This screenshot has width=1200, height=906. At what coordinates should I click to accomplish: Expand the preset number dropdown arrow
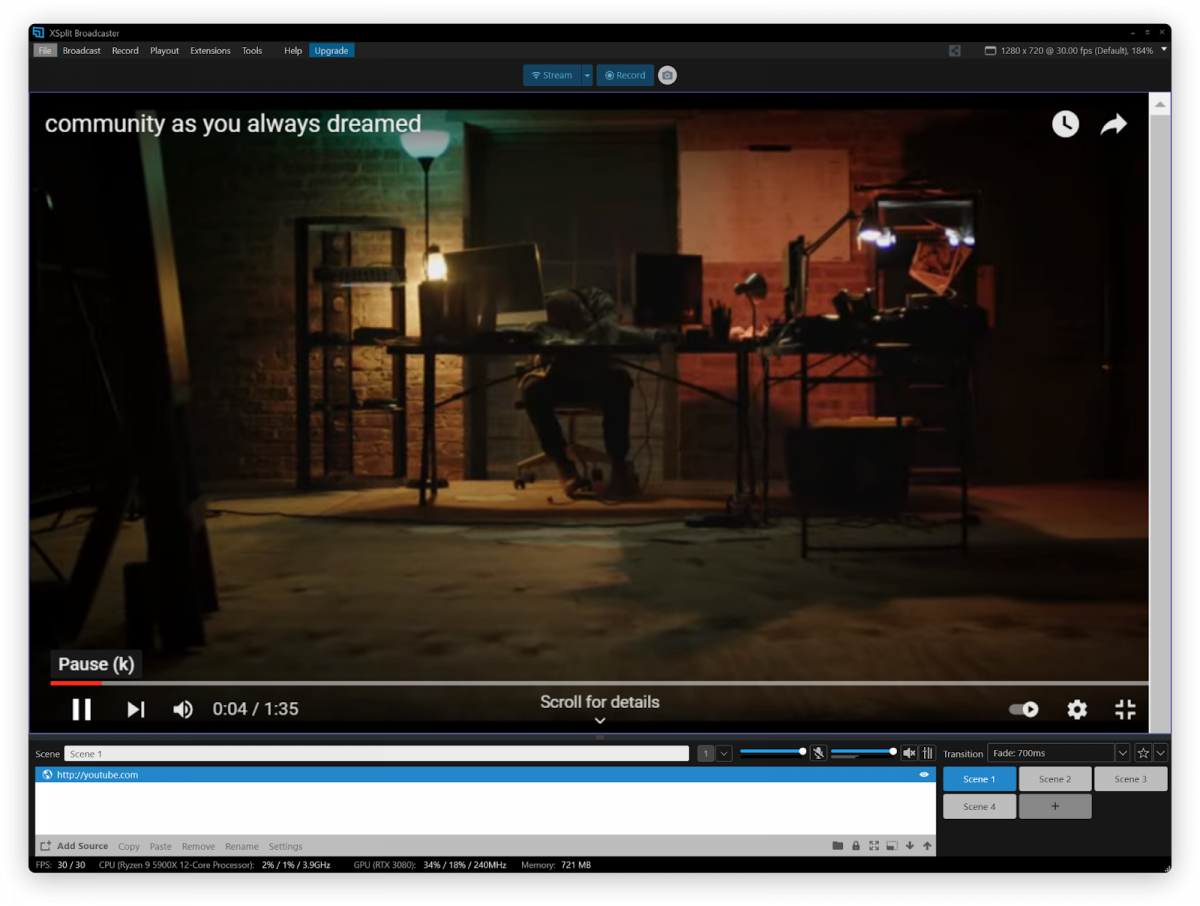(x=724, y=754)
